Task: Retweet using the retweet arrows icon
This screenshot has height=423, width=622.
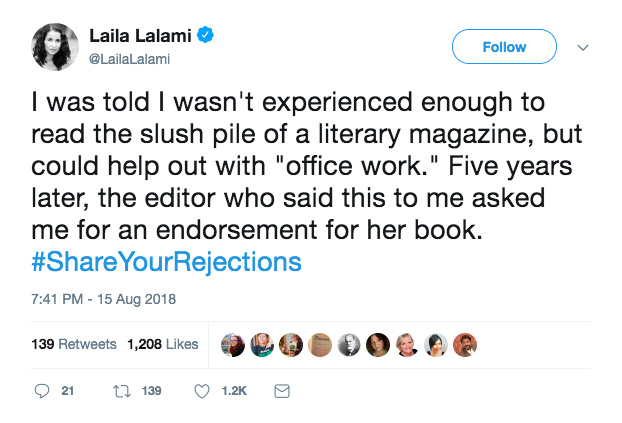Action: pos(123,390)
